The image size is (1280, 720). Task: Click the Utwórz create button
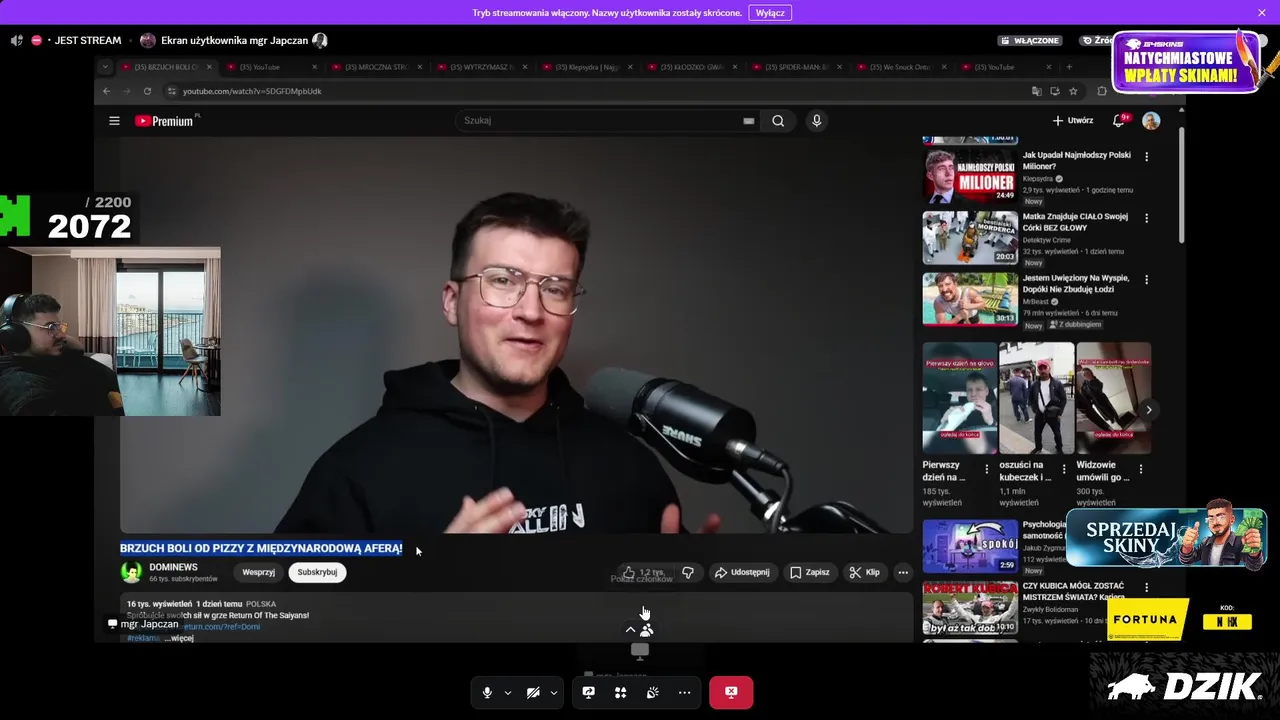(x=1073, y=121)
